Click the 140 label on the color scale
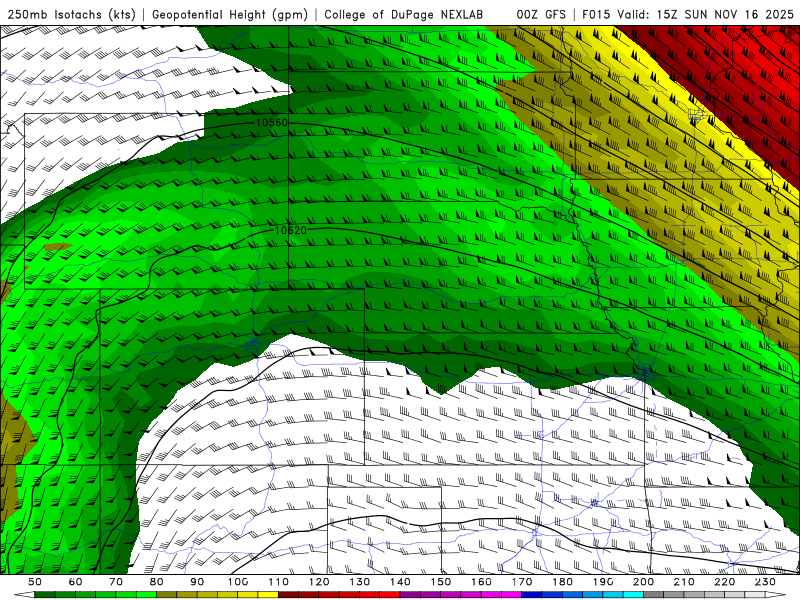The height and width of the screenshot is (600, 800). click(400, 582)
